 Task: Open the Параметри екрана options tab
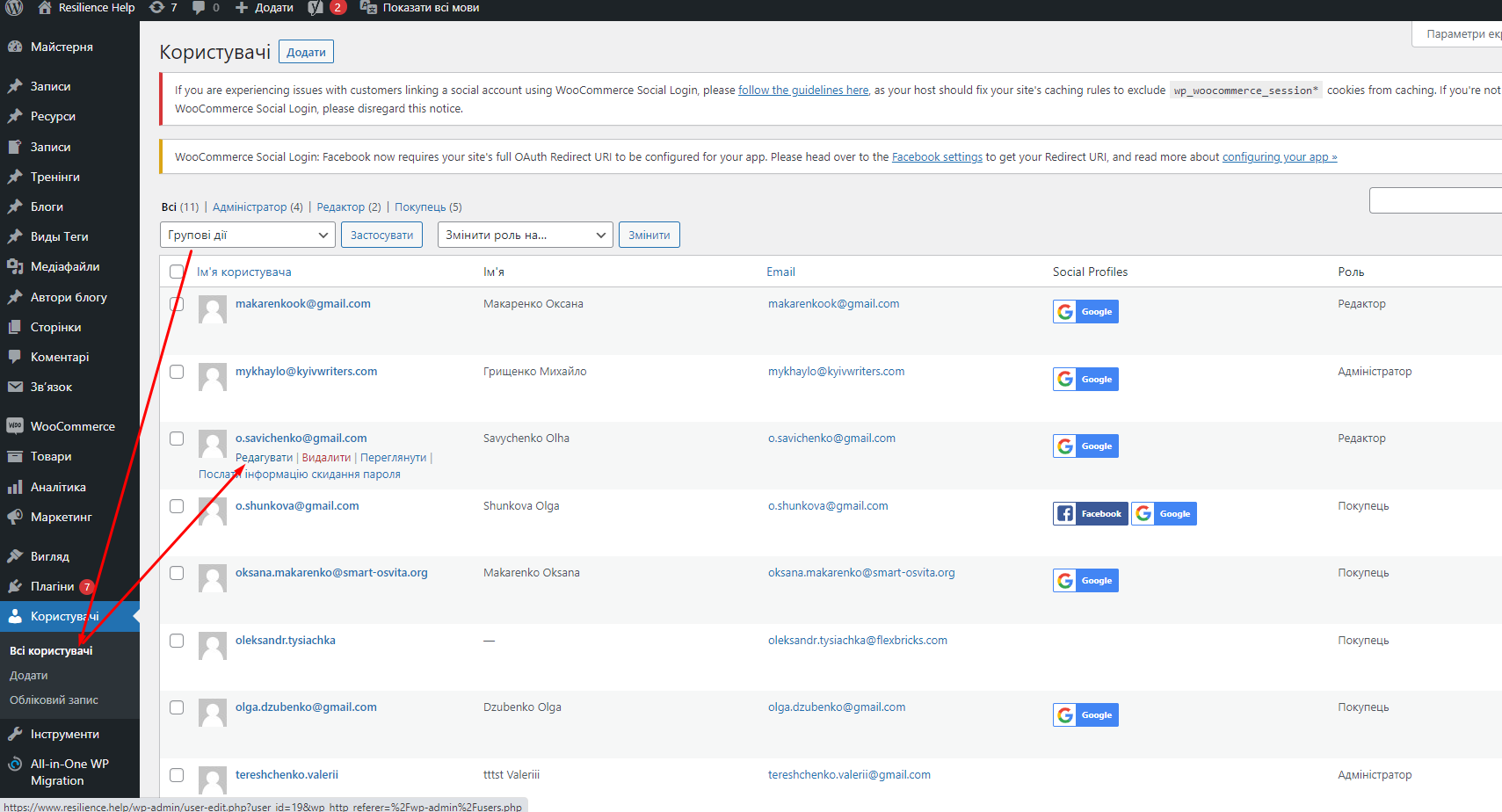1457,34
